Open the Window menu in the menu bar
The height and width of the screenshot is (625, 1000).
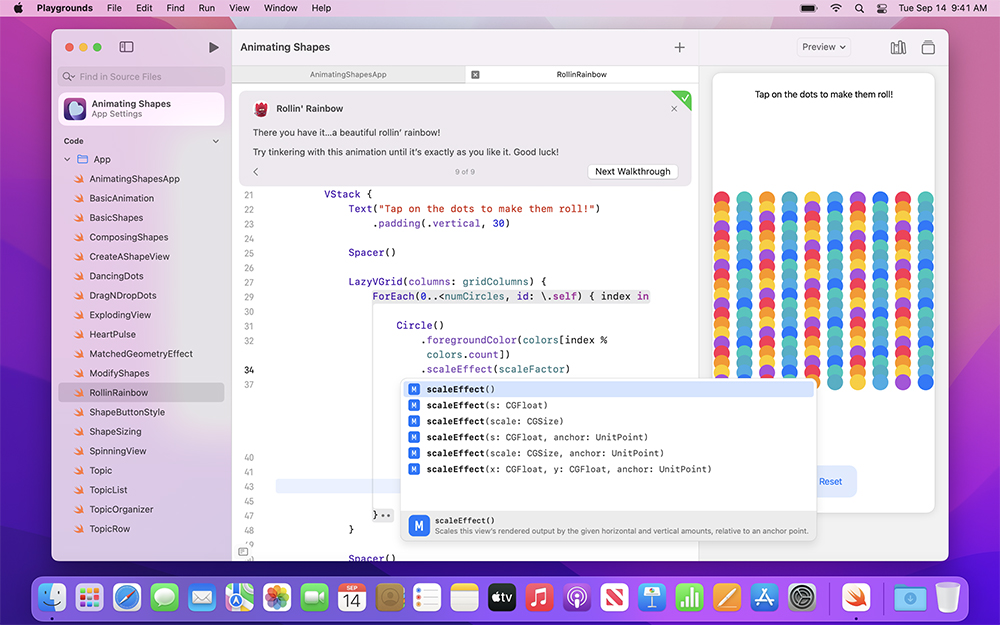[x=280, y=8]
